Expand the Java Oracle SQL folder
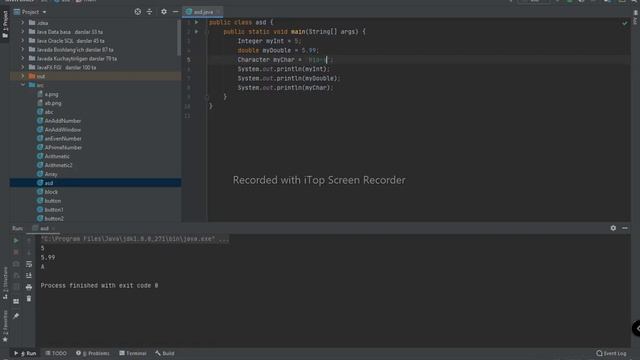 pyautogui.click(x=23, y=41)
